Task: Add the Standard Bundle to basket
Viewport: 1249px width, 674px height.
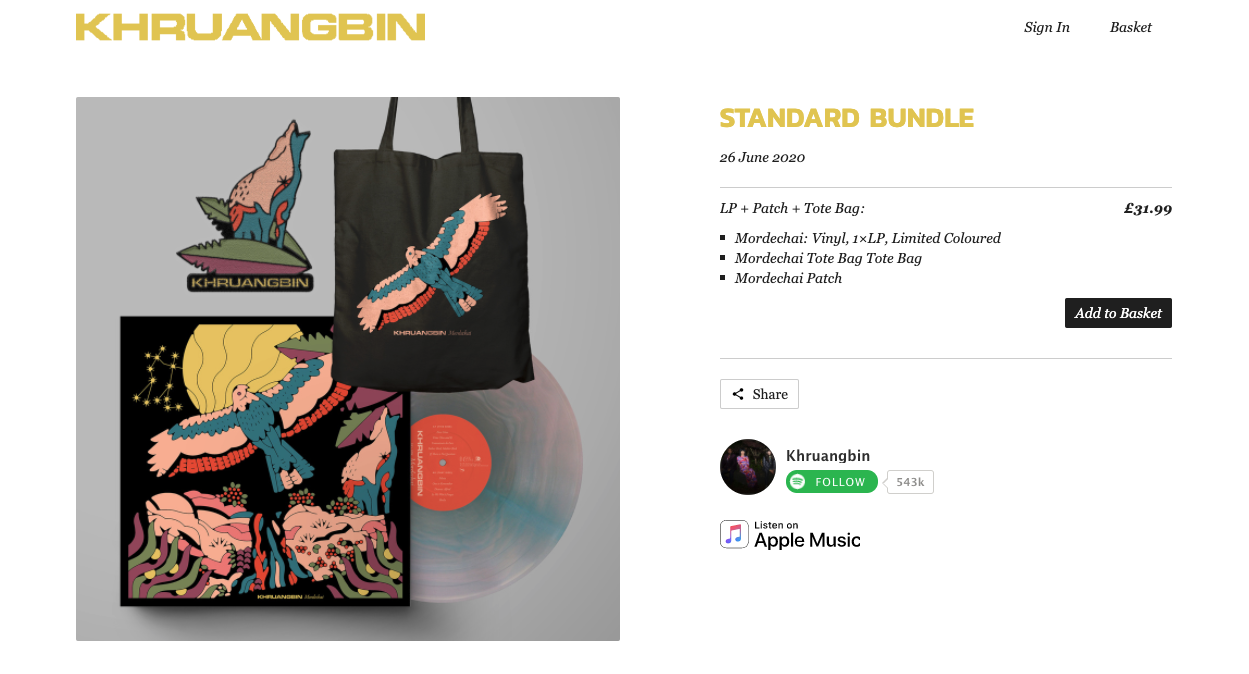Action: point(1118,313)
